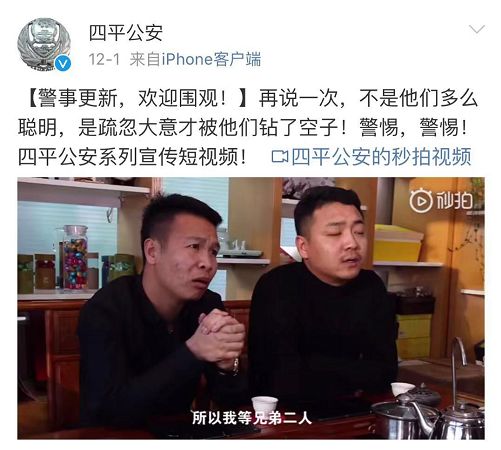Open the 四平公安 police badge avatar
Viewport: 501px width, 450px height.
[44, 44]
